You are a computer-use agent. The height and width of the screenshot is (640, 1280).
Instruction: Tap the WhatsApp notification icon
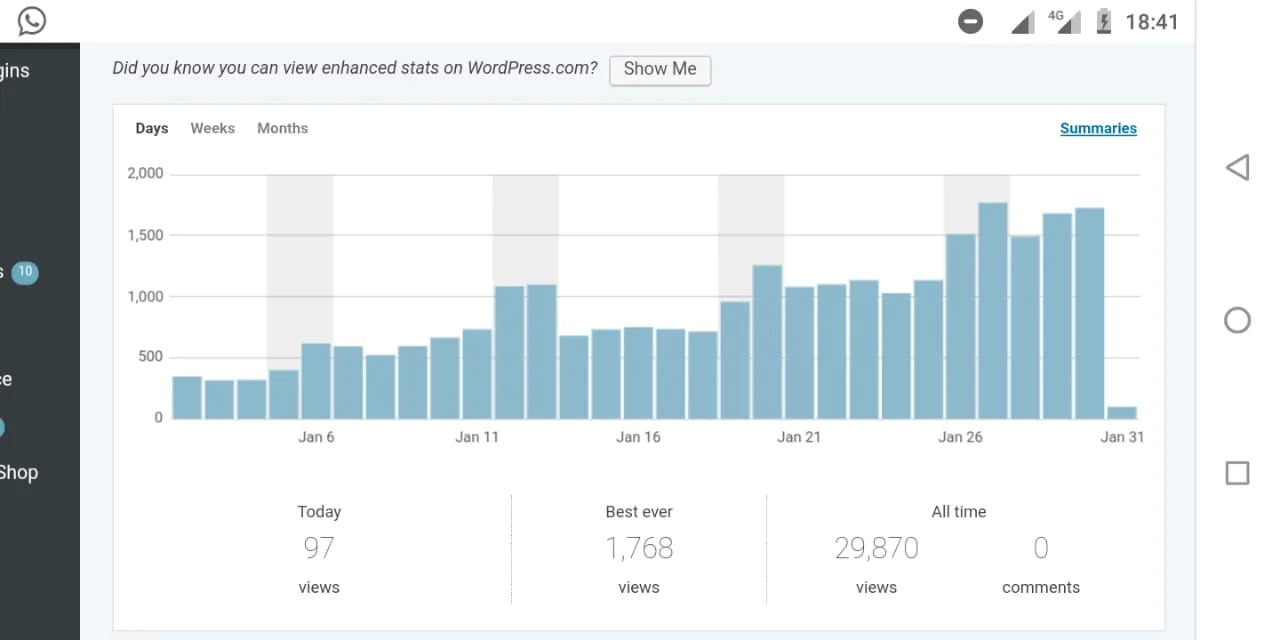(32, 21)
